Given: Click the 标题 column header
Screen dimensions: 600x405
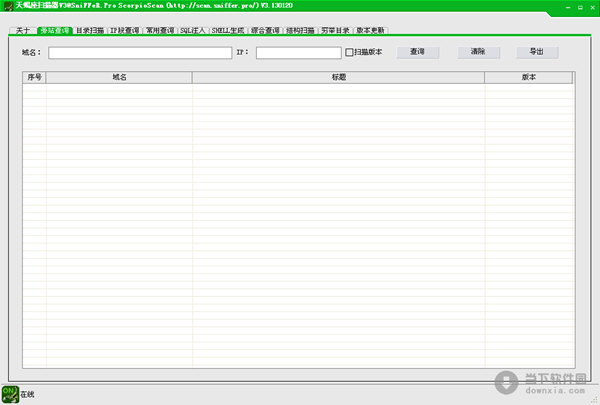Looking at the screenshot, I should click(x=338, y=76).
